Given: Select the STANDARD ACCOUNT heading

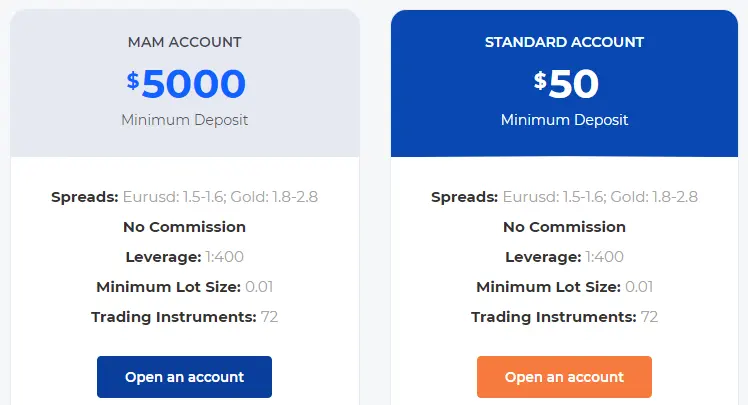Looking at the screenshot, I should [564, 42].
